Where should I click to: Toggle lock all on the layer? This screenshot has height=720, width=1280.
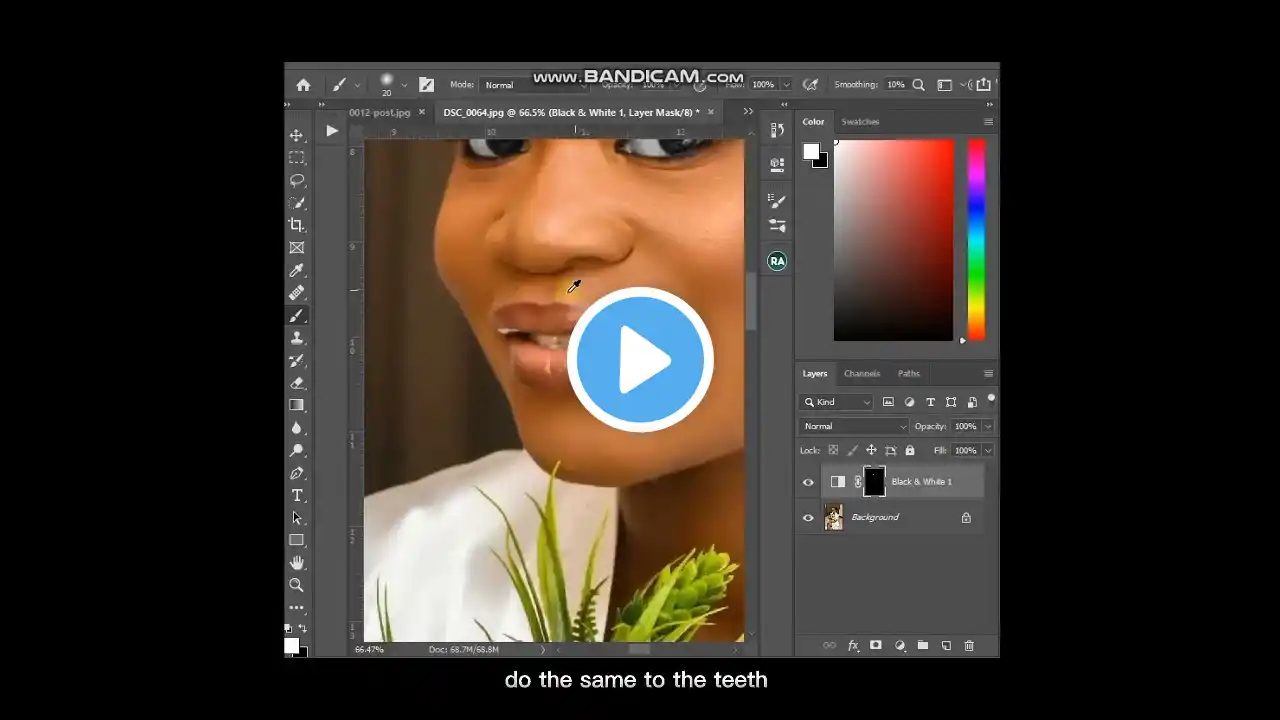[910, 451]
